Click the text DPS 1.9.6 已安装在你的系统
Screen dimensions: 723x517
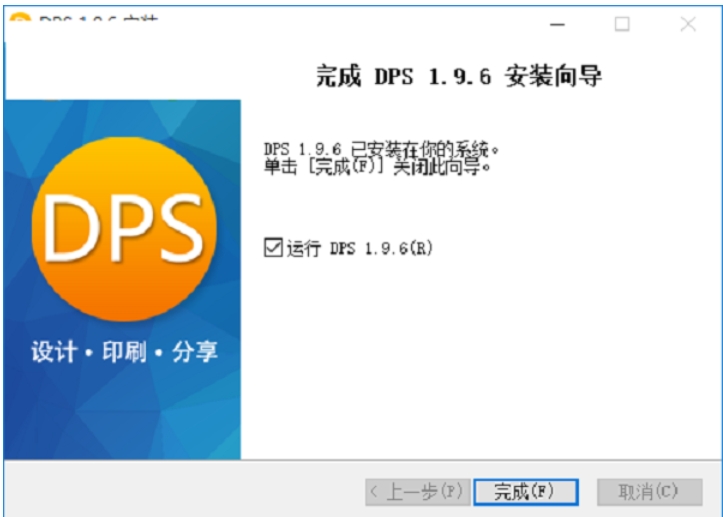381,149
